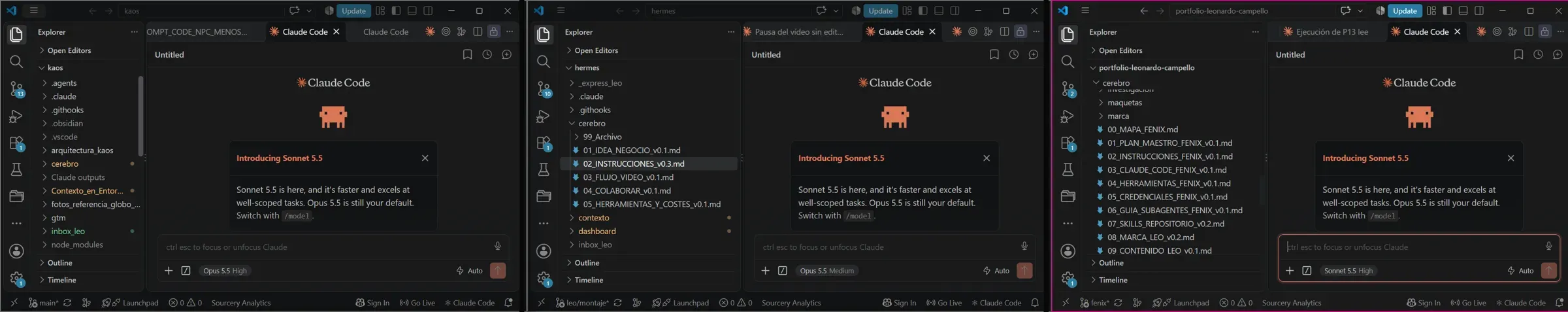This screenshot has width=1568, height=312.
Task: Toggle primary sidebar in hermes title bar
Action: (x=923, y=11)
